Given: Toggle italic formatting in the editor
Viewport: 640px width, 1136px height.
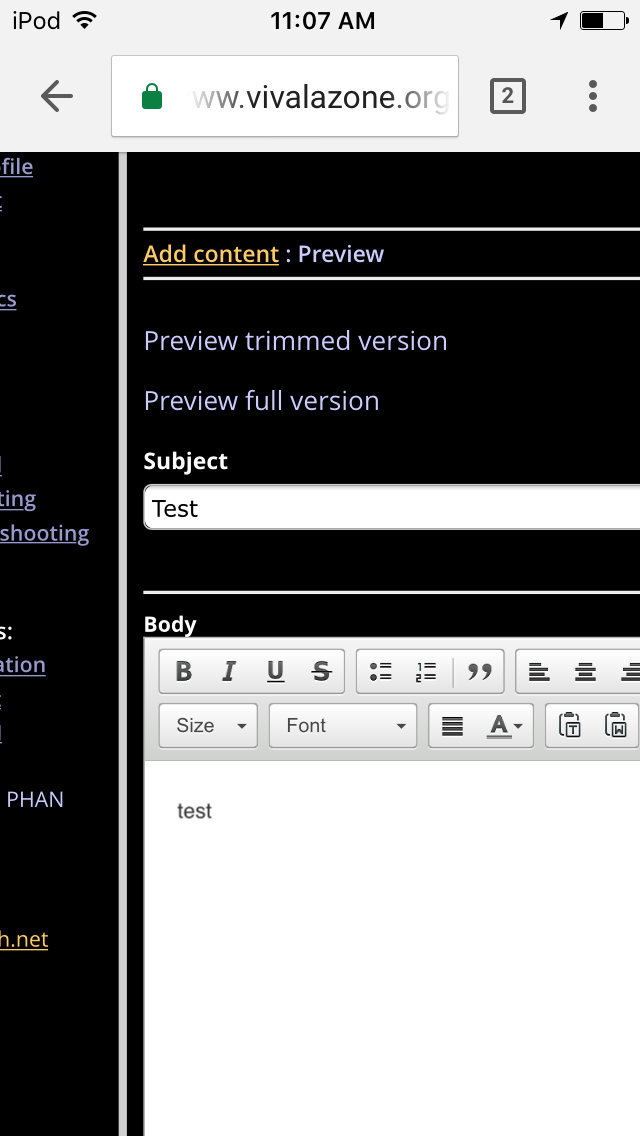Looking at the screenshot, I should pos(229,672).
